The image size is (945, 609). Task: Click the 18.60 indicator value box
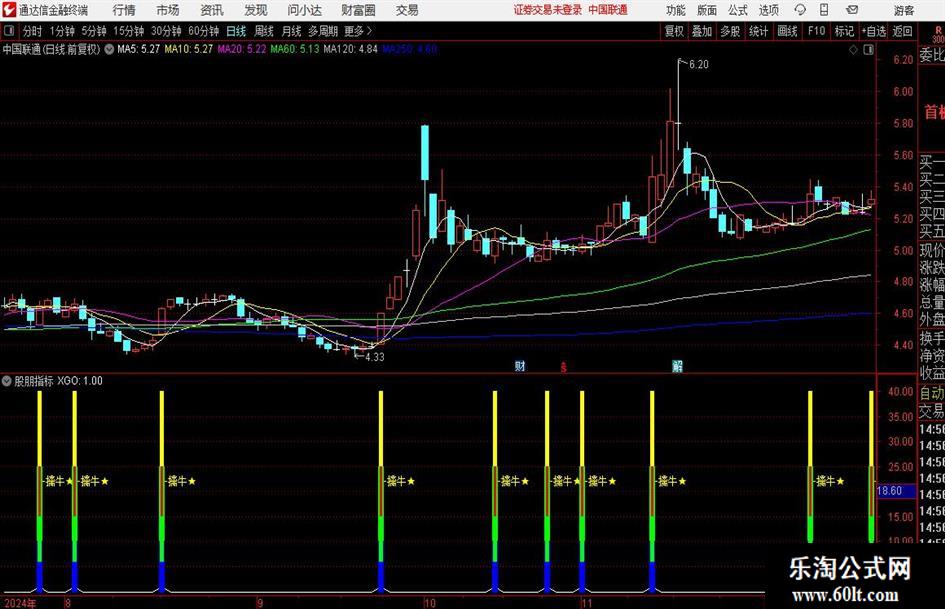pyautogui.click(x=896, y=491)
